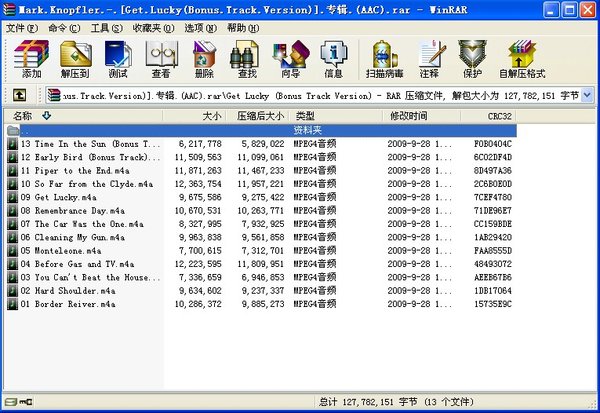Run the 测试 (Test) archive tool
The height and width of the screenshot is (413, 600).
118,59
